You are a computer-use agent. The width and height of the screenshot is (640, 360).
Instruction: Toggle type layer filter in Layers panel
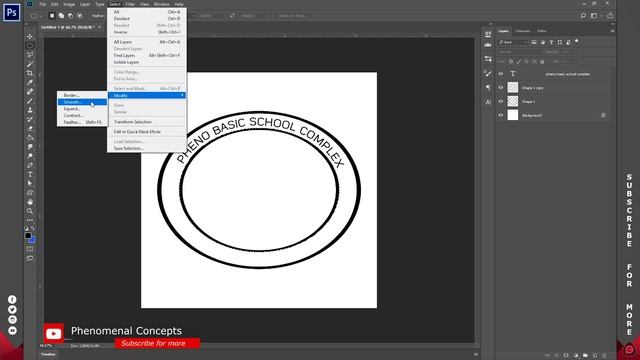pos(551,42)
